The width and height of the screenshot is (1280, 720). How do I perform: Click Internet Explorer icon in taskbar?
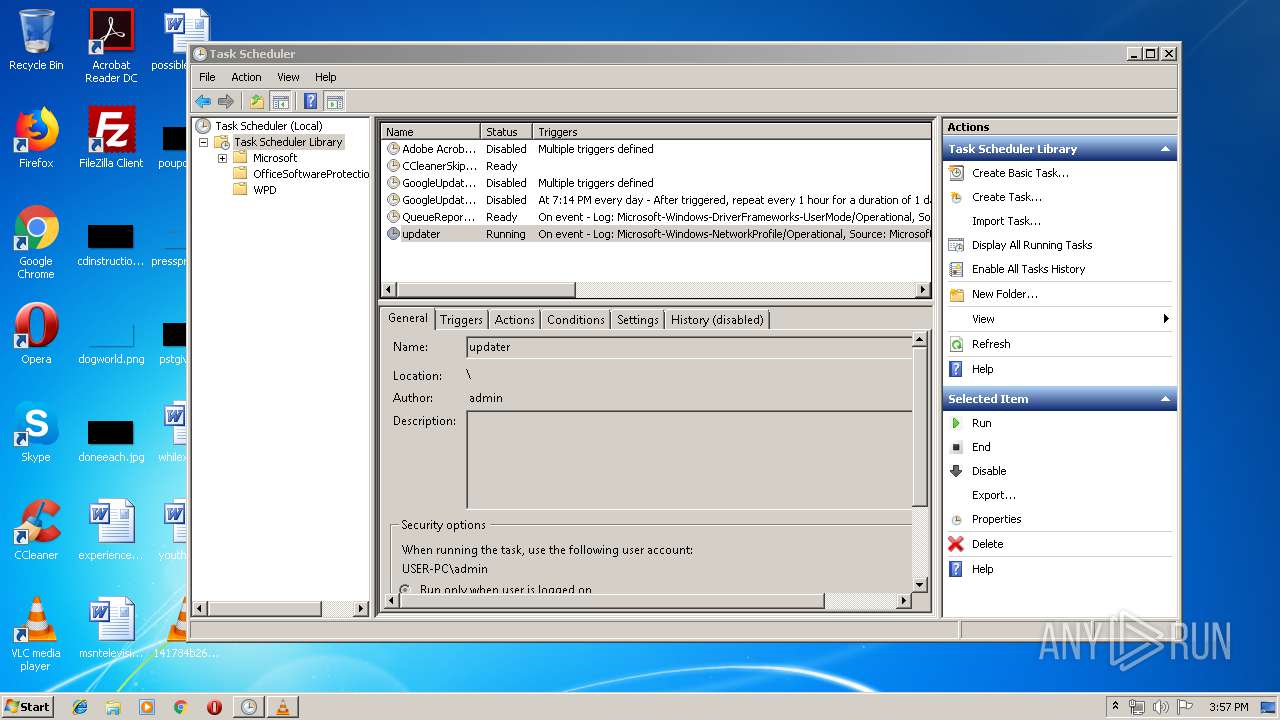pyautogui.click(x=80, y=707)
